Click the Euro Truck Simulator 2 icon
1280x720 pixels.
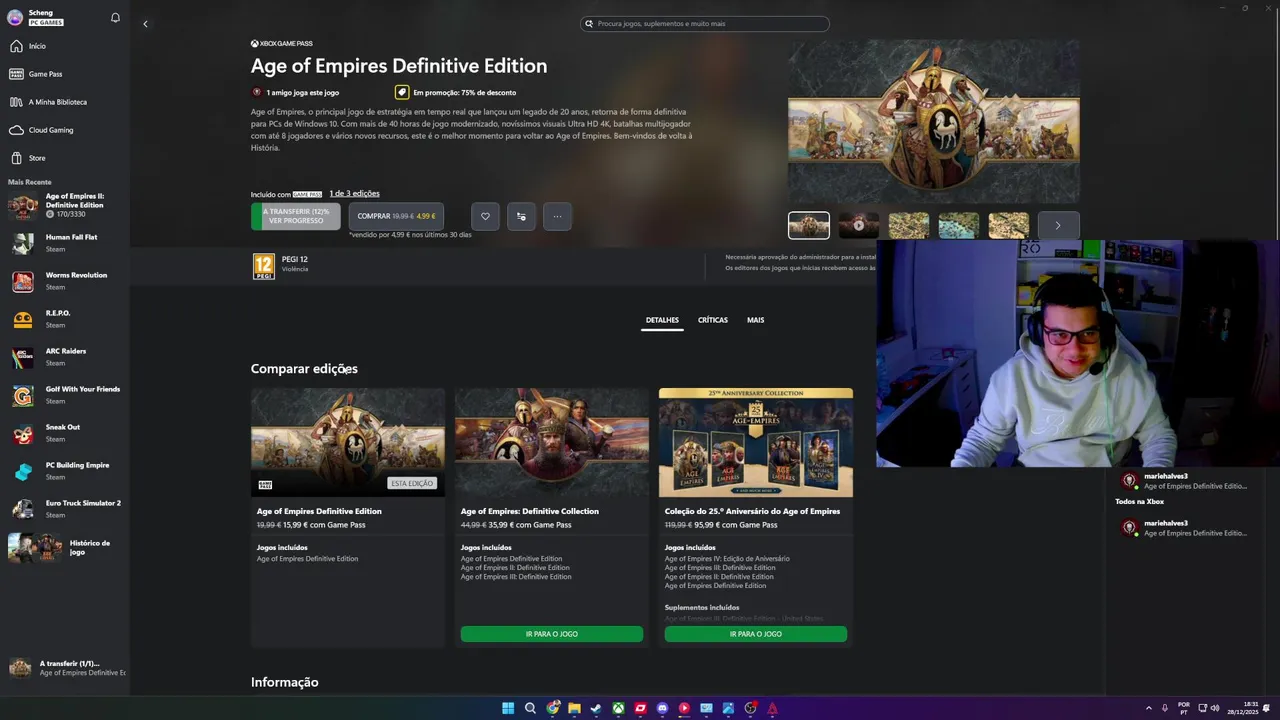23,509
